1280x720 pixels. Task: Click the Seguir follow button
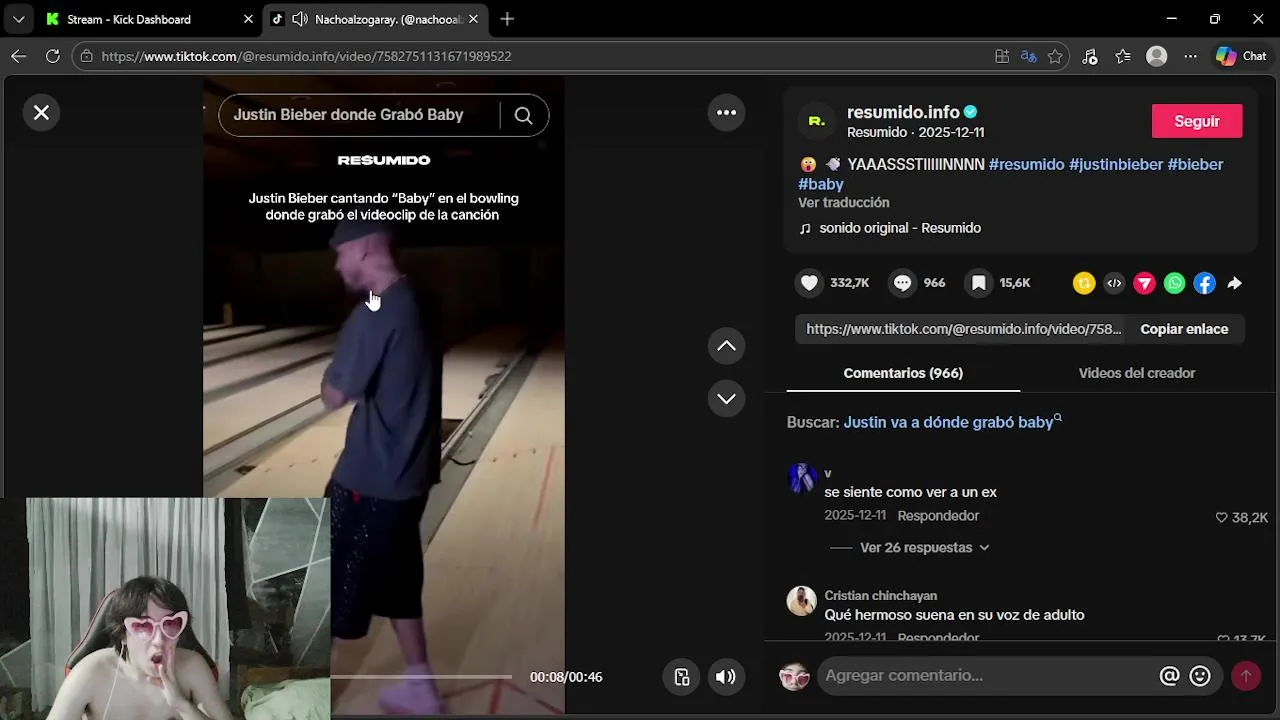click(x=1197, y=121)
